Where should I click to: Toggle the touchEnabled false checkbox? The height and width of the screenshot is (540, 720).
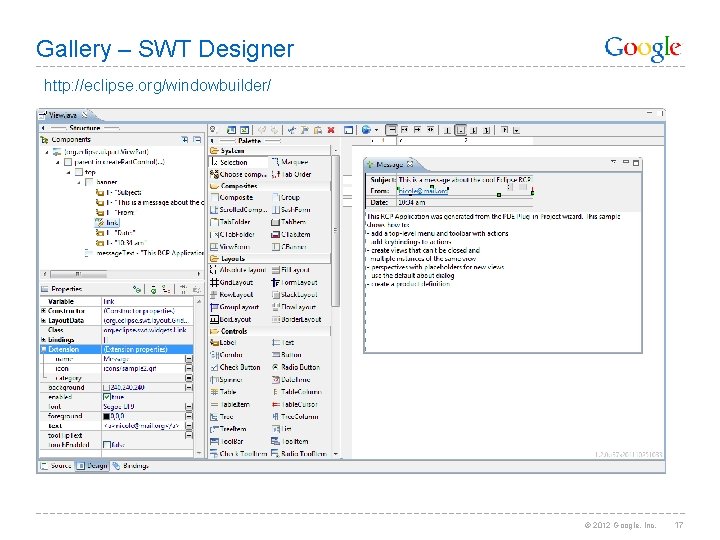point(107,444)
